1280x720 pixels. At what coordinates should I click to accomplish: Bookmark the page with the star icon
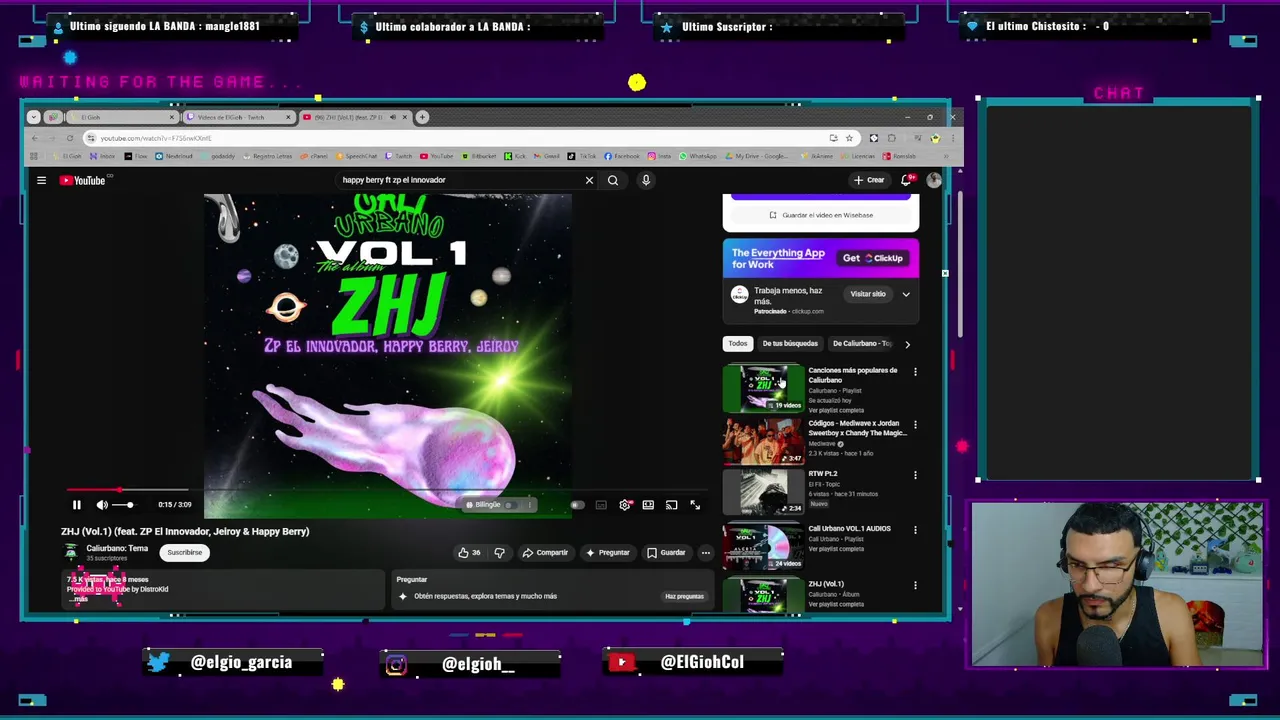[849, 138]
